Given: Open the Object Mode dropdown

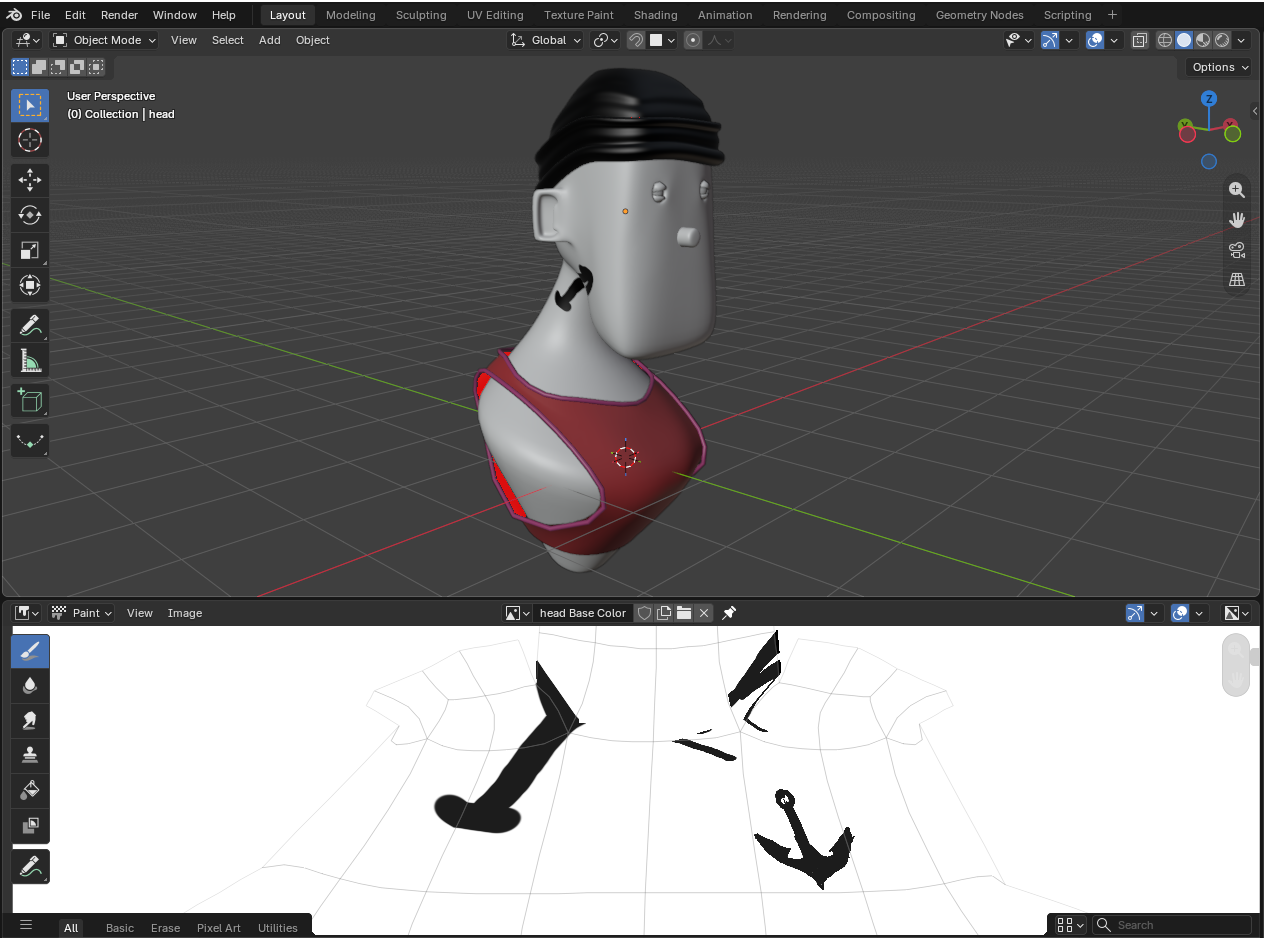Looking at the screenshot, I should [104, 40].
